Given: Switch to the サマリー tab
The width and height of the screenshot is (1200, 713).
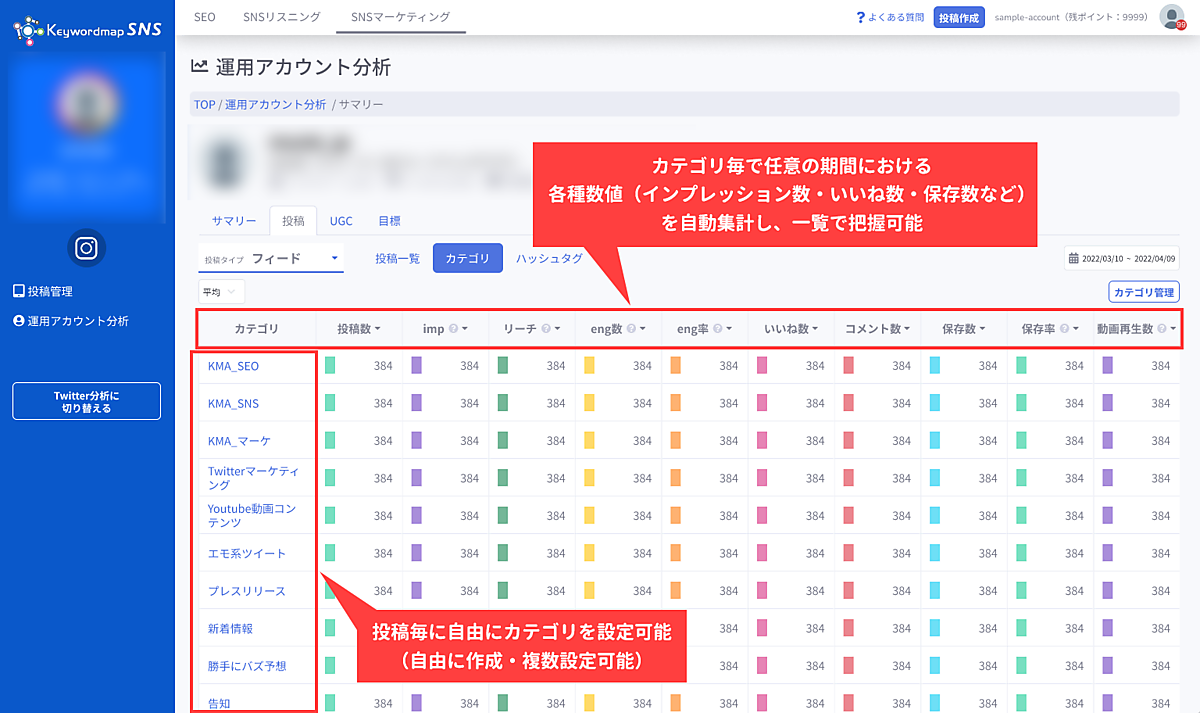Looking at the screenshot, I should point(233,221).
